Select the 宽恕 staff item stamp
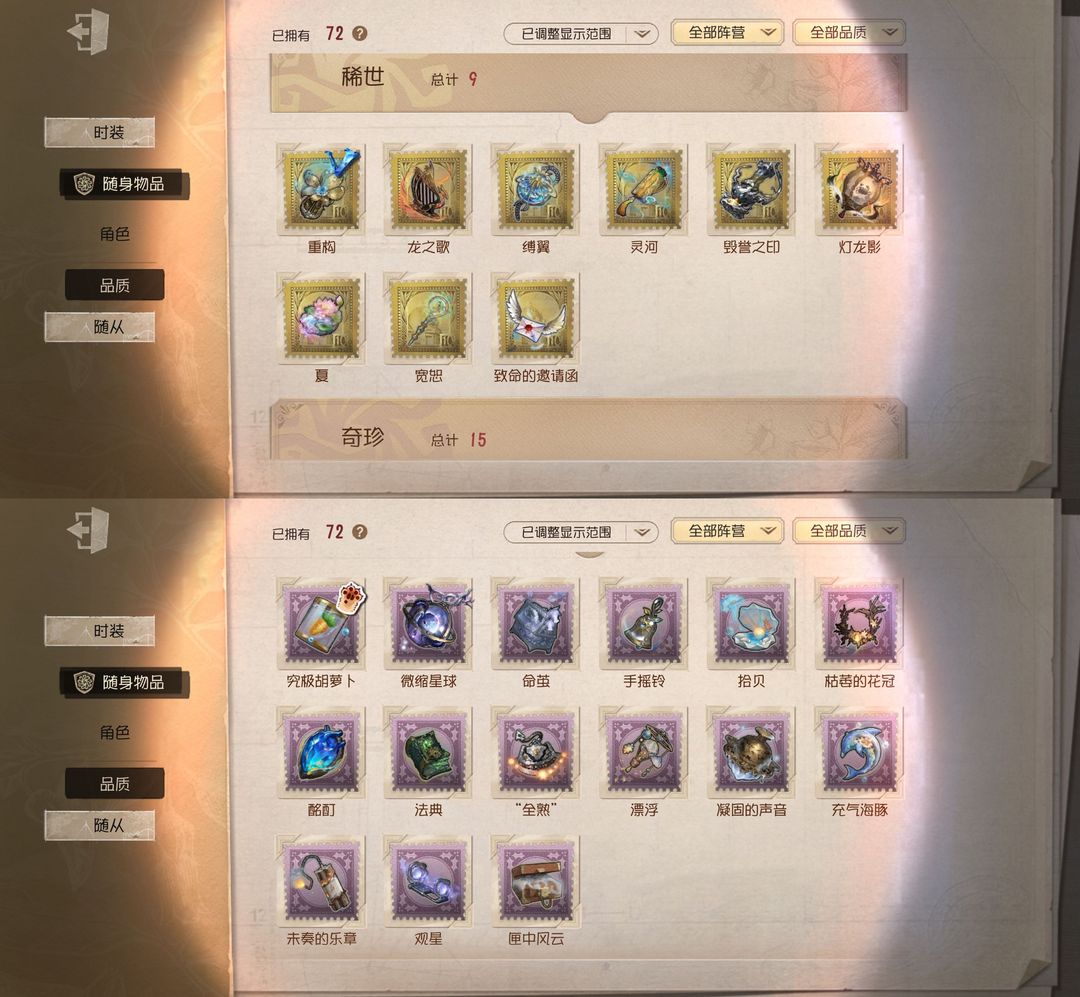 tap(428, 319)
